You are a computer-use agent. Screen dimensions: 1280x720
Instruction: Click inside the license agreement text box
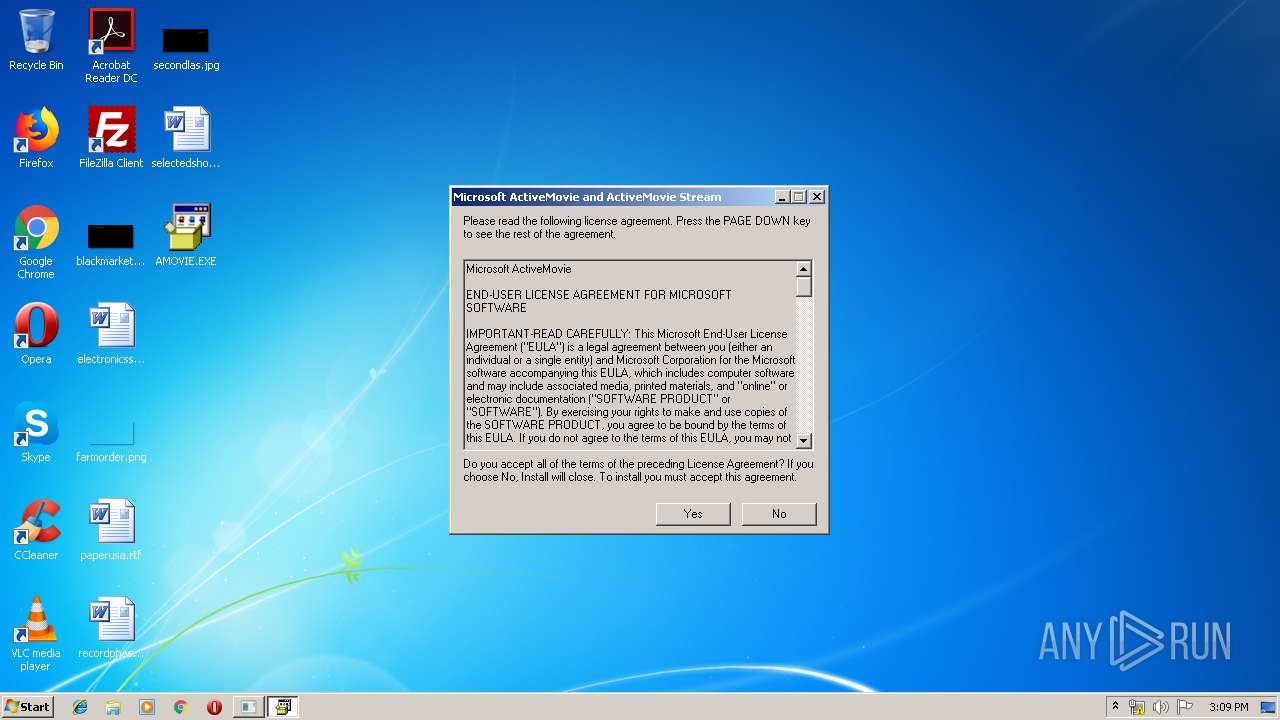click(630, 355)
